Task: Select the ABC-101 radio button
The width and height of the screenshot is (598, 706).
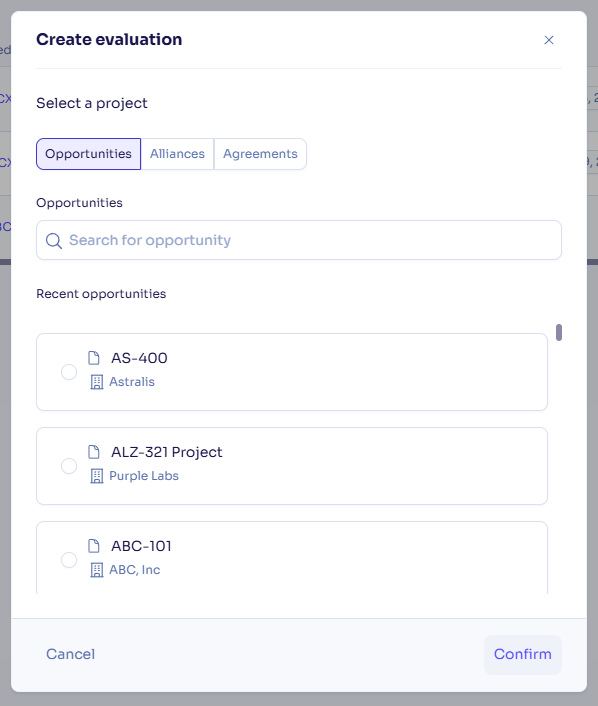Action: point(69,560)
